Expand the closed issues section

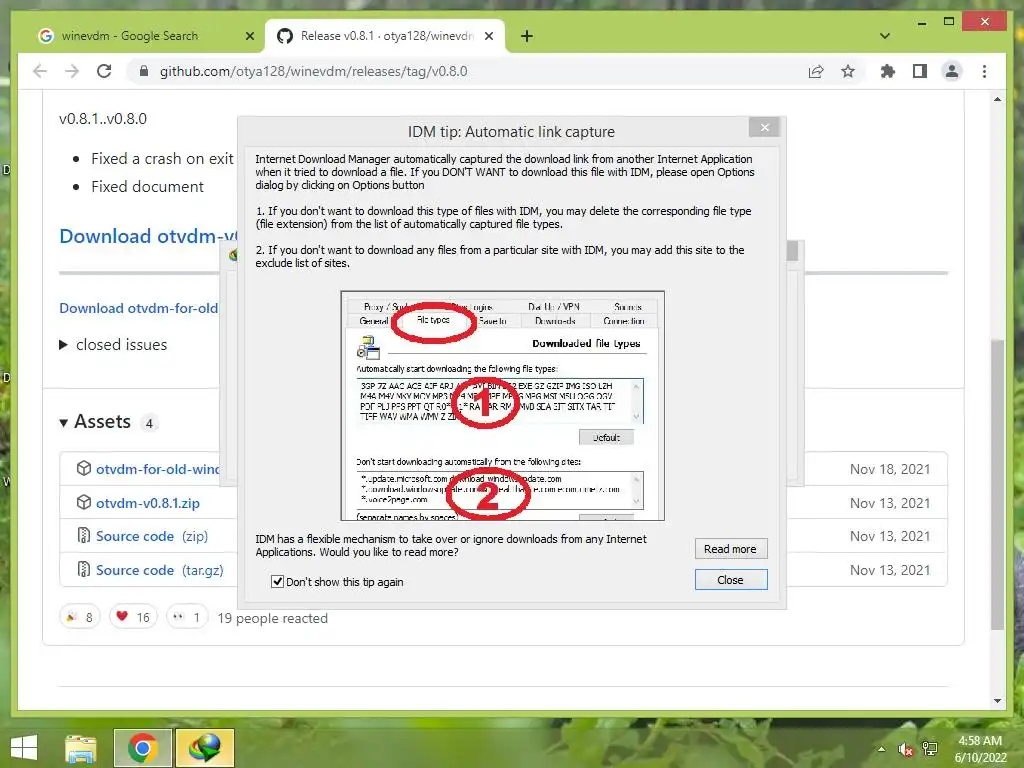(x=113, y=345)
